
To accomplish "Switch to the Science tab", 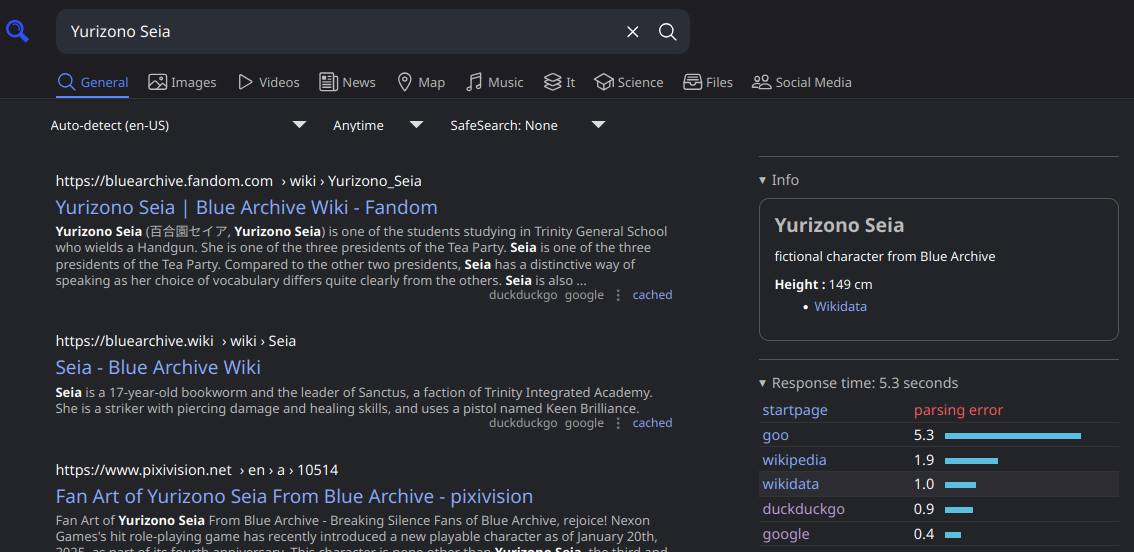I will click(x=628, y=82).
